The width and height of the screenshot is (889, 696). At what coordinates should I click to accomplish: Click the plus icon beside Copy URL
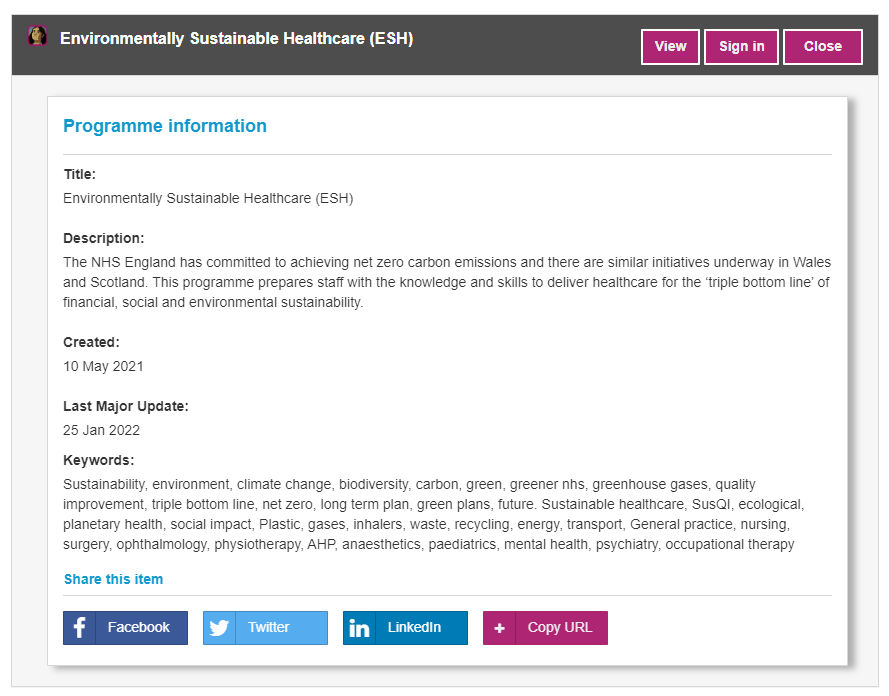pos(500,628)
